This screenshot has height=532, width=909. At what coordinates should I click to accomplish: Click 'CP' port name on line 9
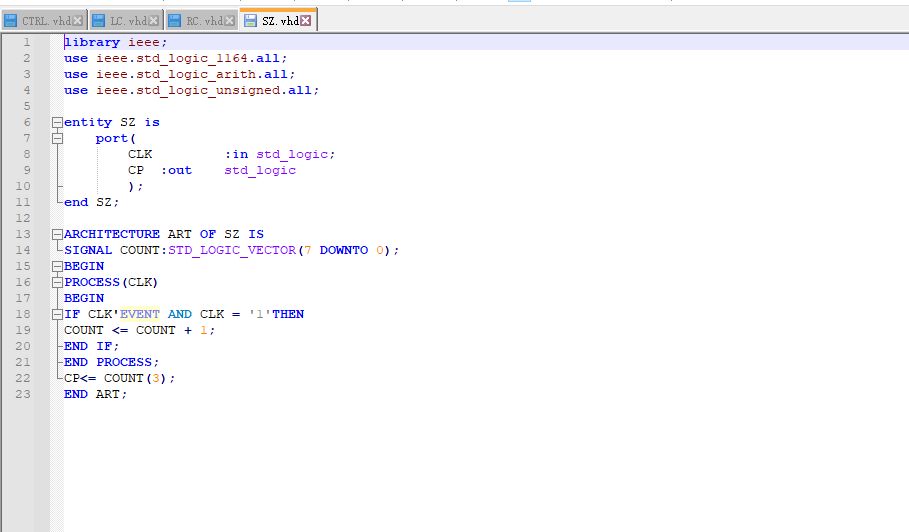[x=136, y=170]
